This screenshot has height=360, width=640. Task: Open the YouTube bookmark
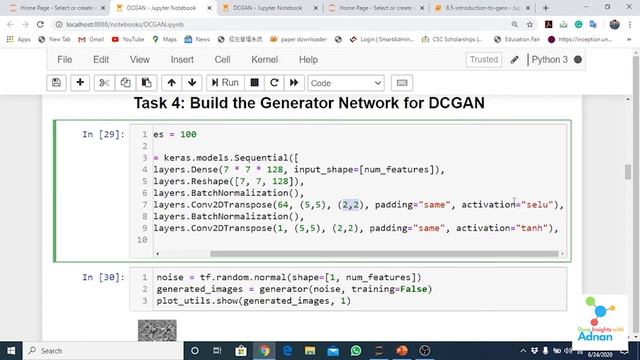[x=128, y=39]
